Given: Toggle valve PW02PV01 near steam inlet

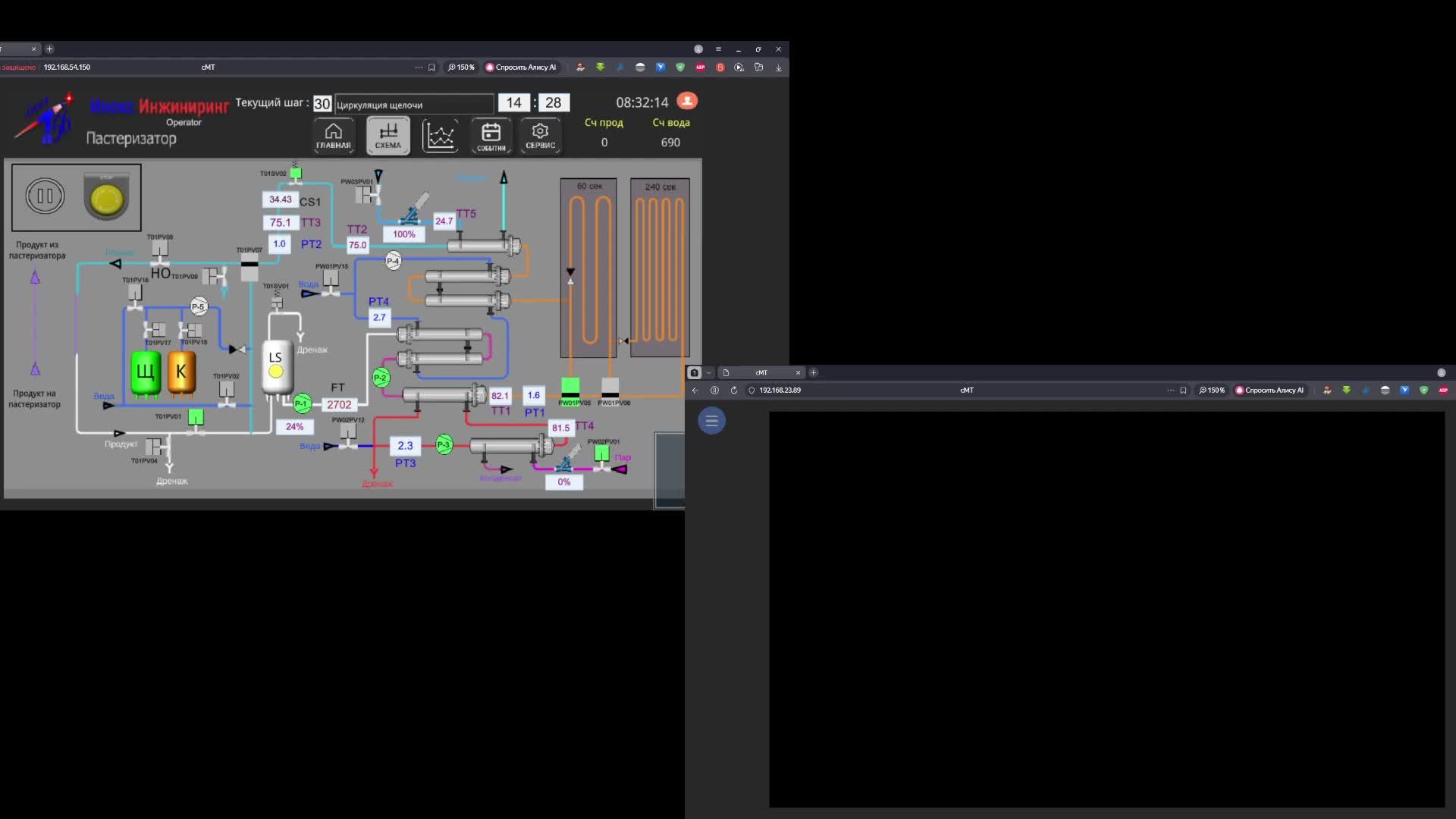Looking at the screenshot, I should tap(602, 453).
